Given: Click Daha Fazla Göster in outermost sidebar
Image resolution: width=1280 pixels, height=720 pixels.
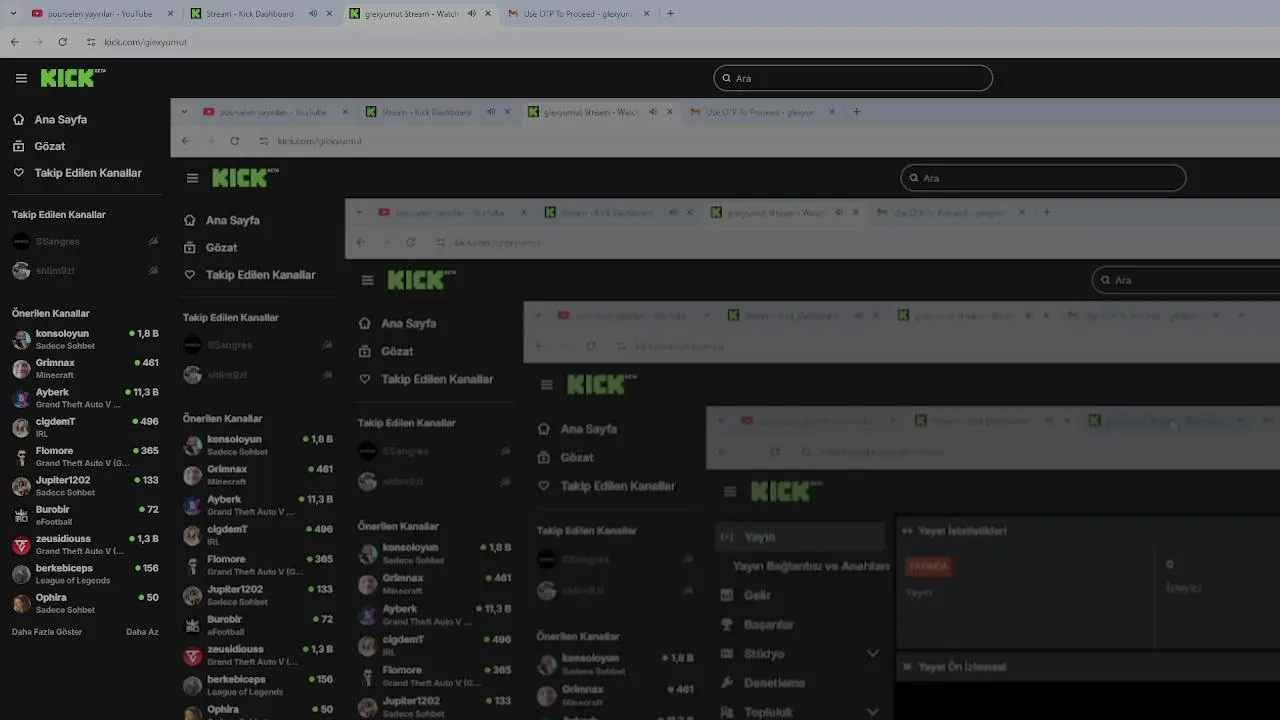Looking at the screenshot, I should coord(47,632).
